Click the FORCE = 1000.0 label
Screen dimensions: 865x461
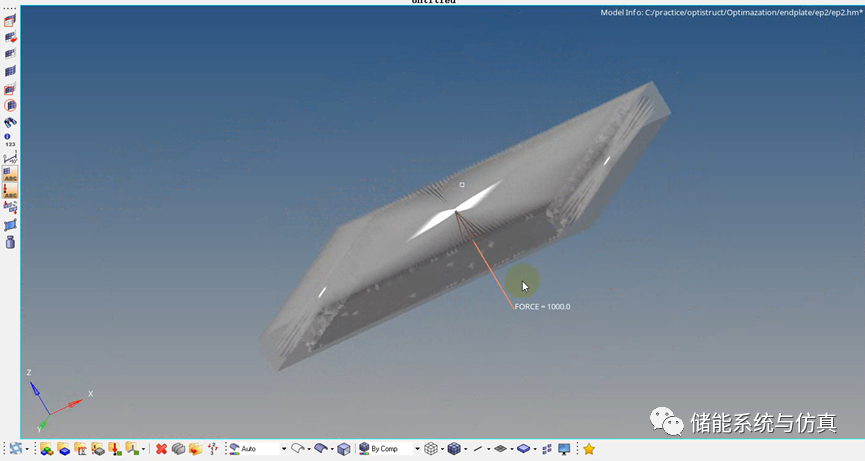[x=542, y=307]
